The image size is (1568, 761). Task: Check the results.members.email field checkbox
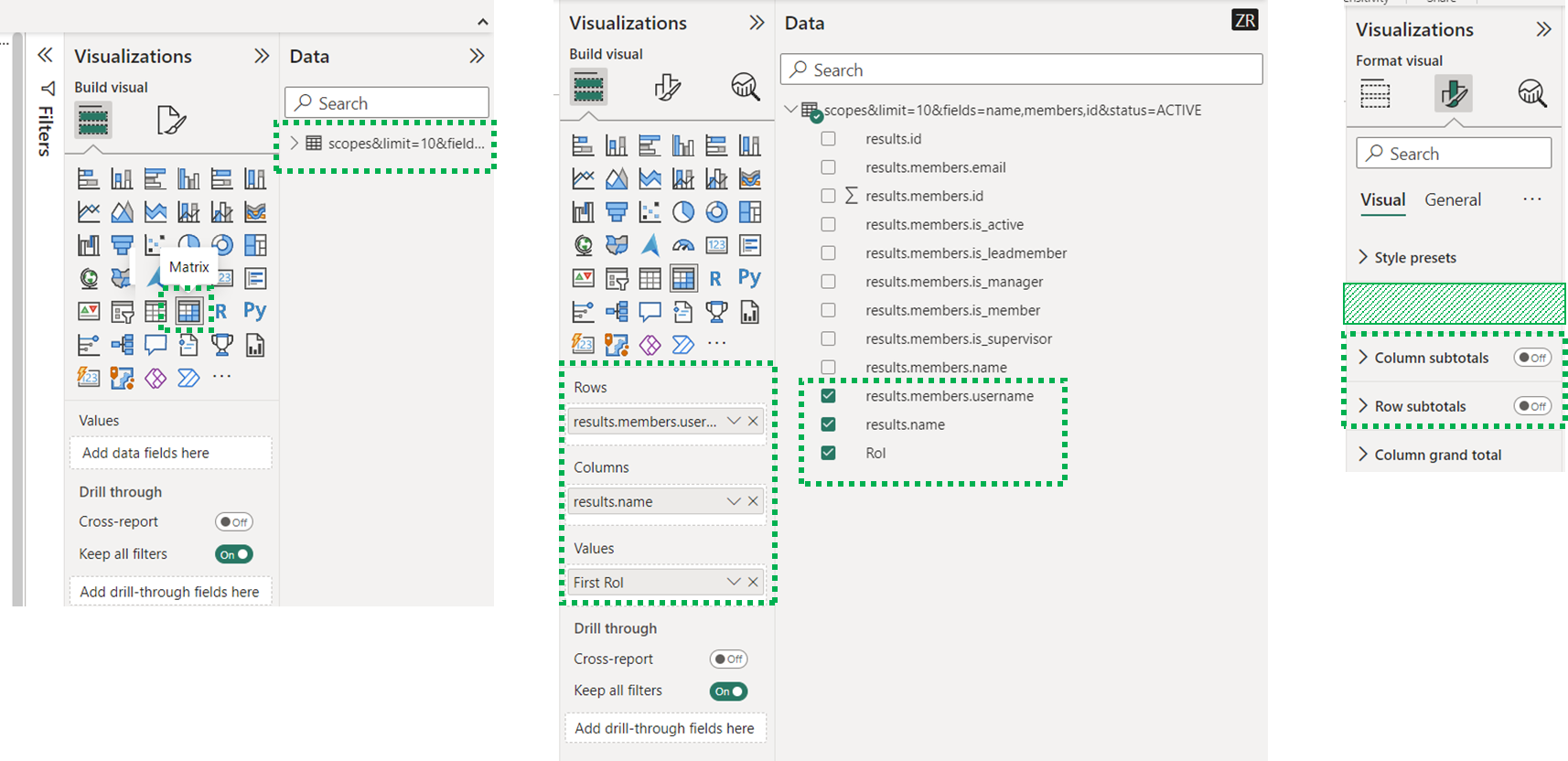point(828,167)
